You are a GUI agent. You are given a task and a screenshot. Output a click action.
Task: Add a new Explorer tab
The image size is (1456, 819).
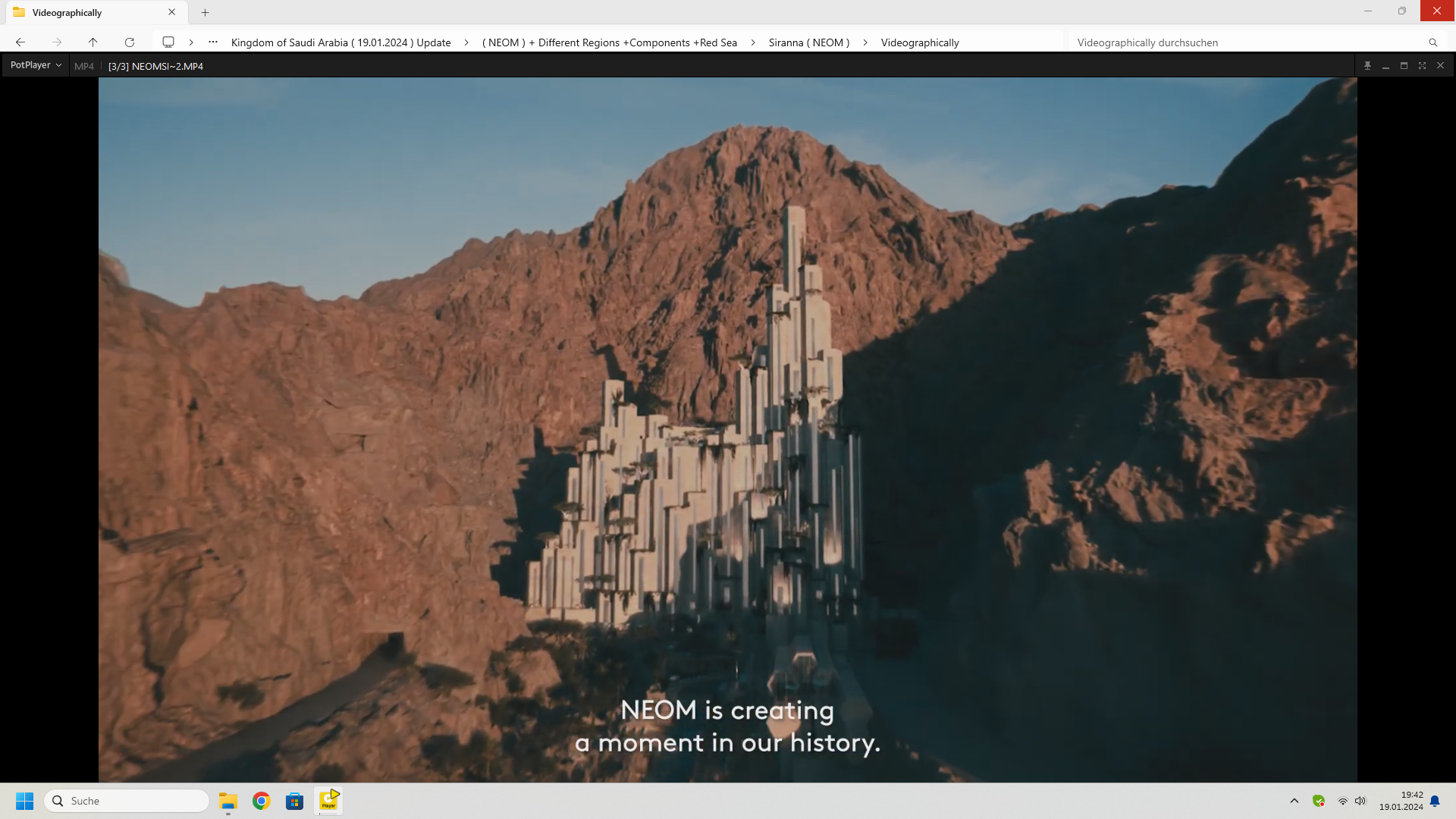coord(205,12)
